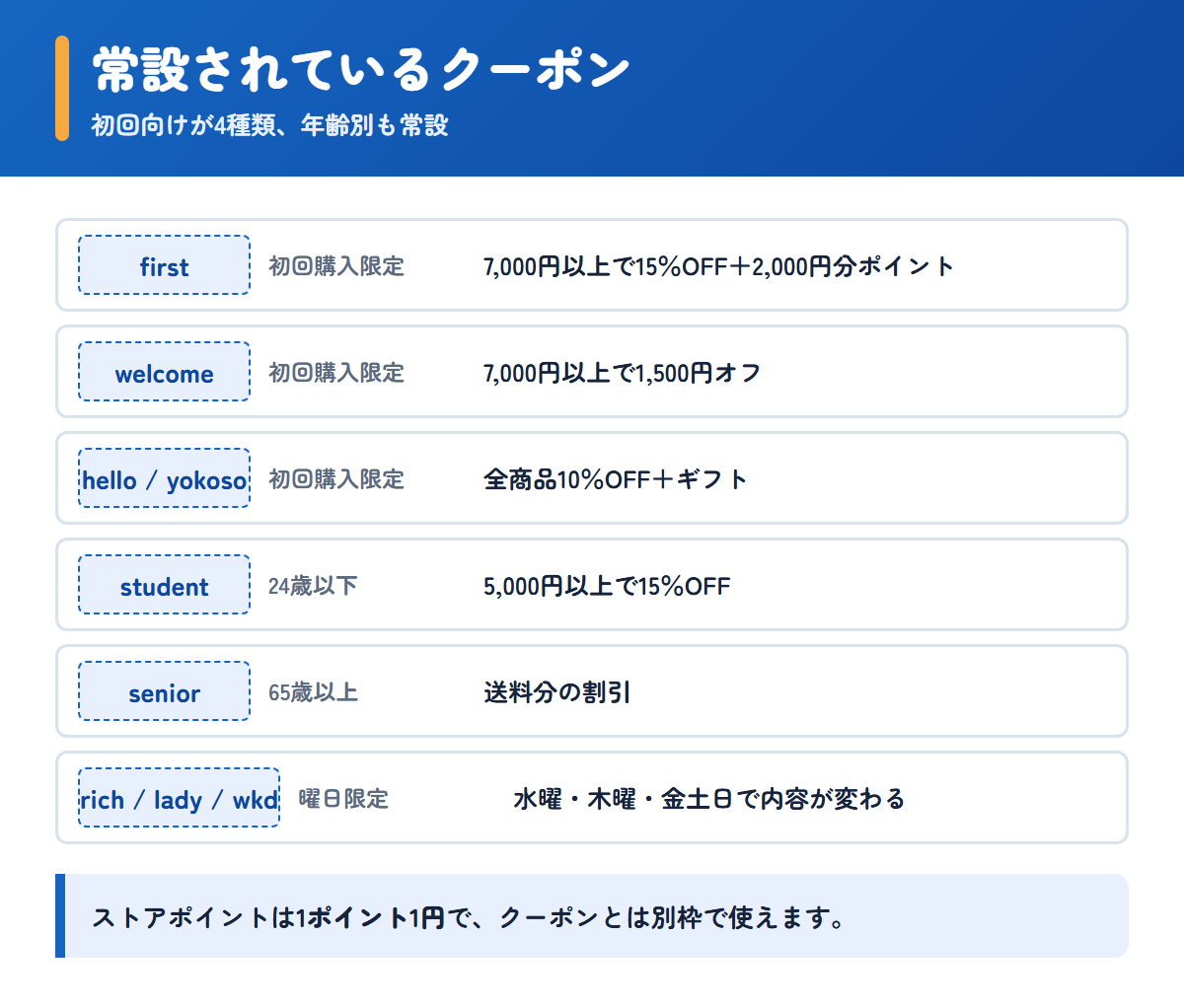The height and width of the screenshot is (1008, 1184).
Task: Click the '5,000円以上で15%OFF' description
Action: tap(607, 586)
